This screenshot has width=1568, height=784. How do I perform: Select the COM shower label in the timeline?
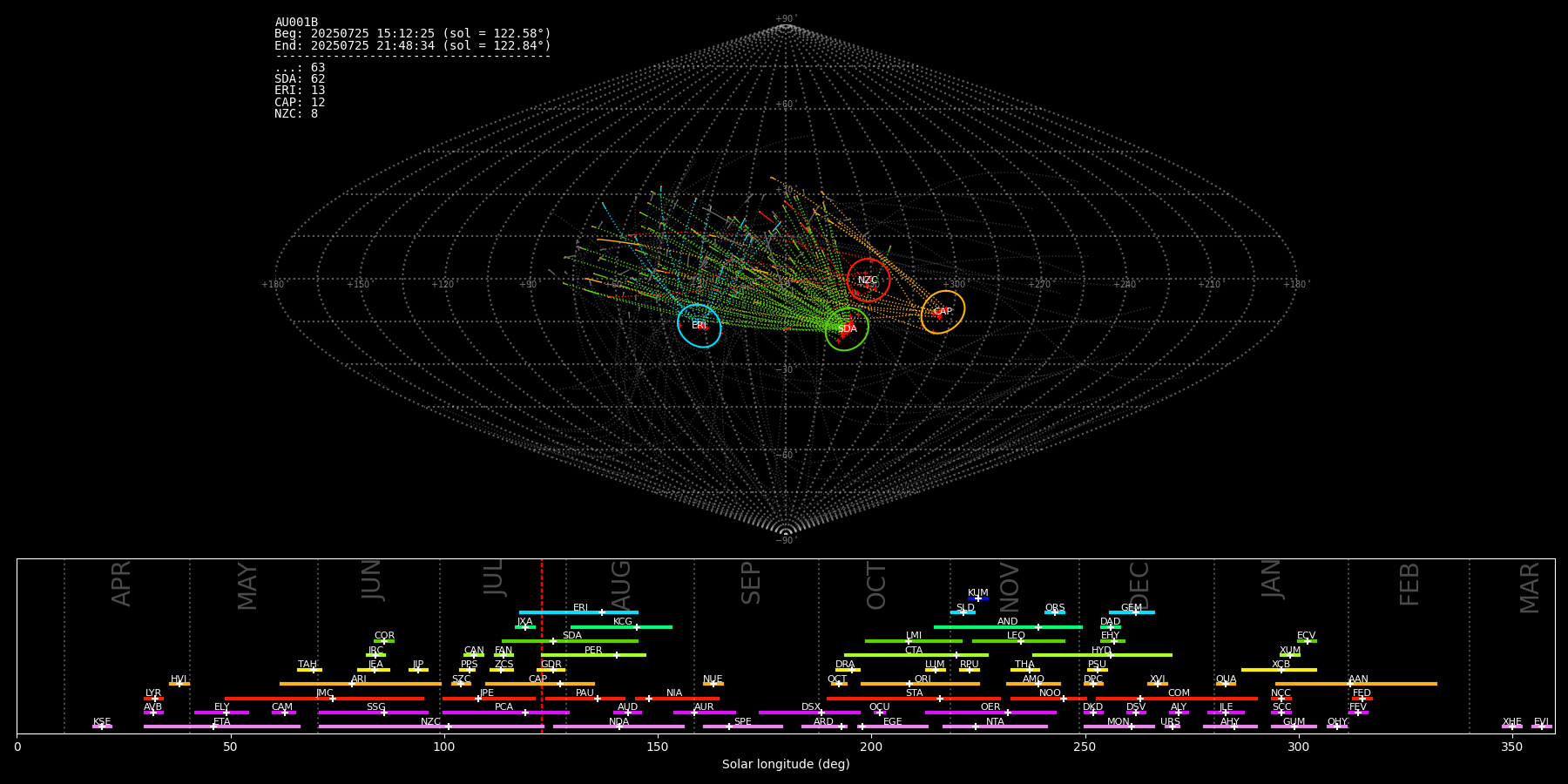1179,693
